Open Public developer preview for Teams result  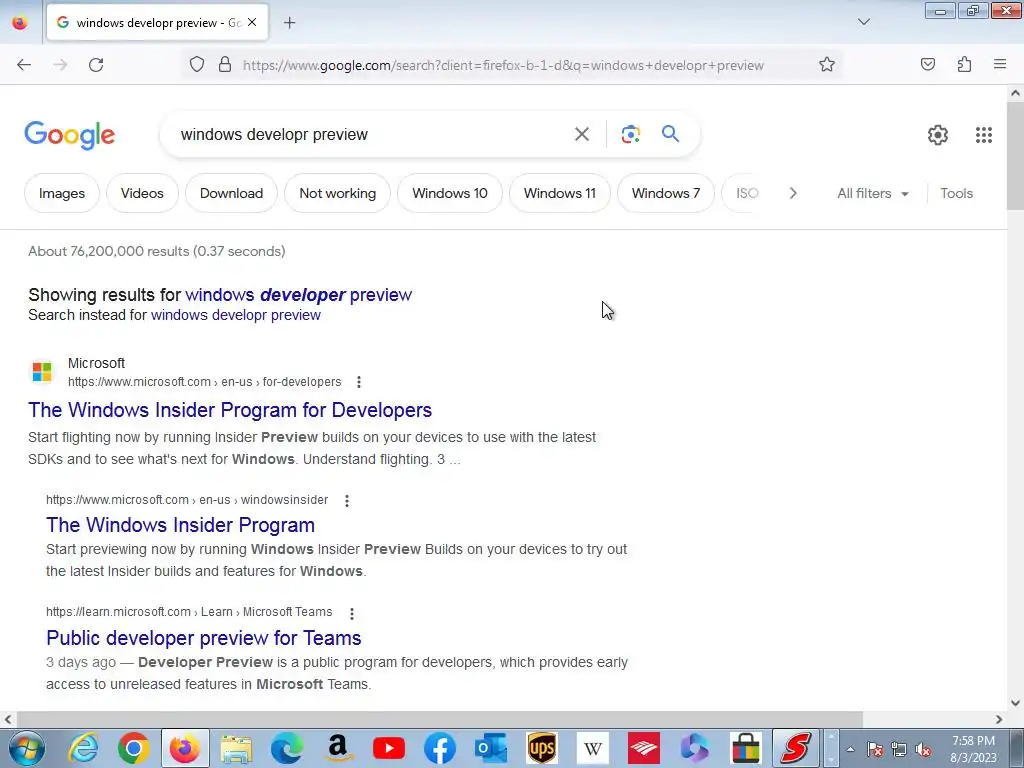pos(204,638)
